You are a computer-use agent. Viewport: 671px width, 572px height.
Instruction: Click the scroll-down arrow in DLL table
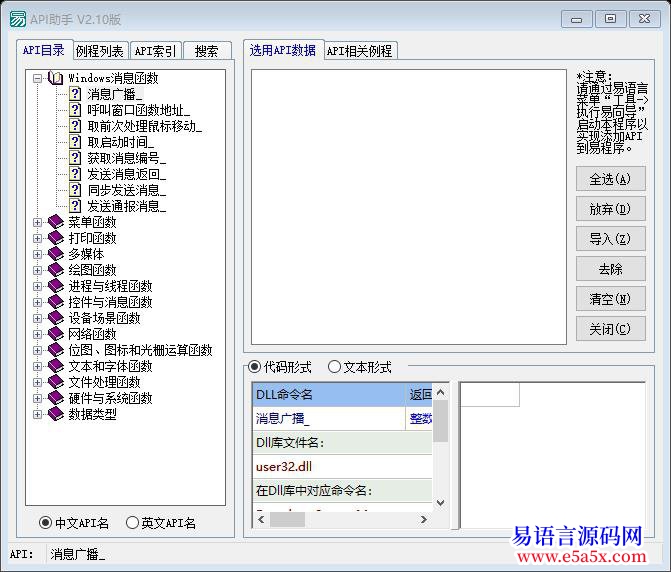coord(440,502)
